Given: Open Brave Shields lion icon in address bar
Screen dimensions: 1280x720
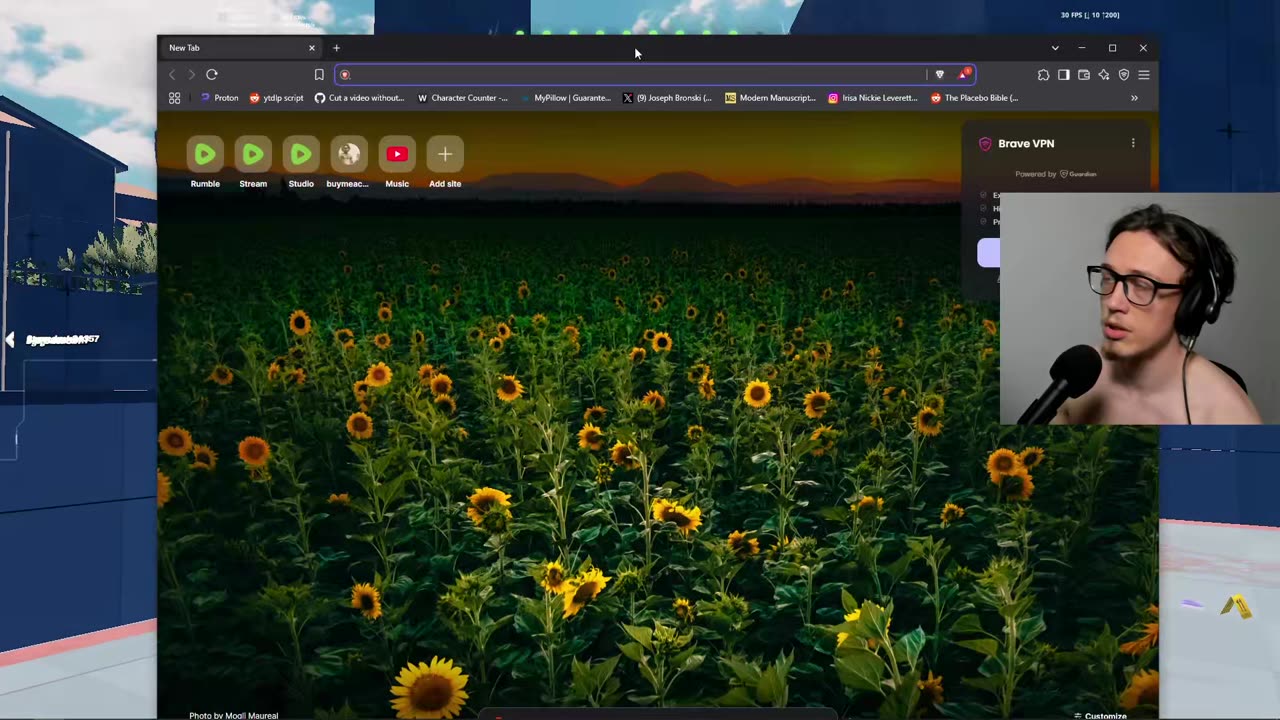Looking at the screenshot, I should (940, 74).
